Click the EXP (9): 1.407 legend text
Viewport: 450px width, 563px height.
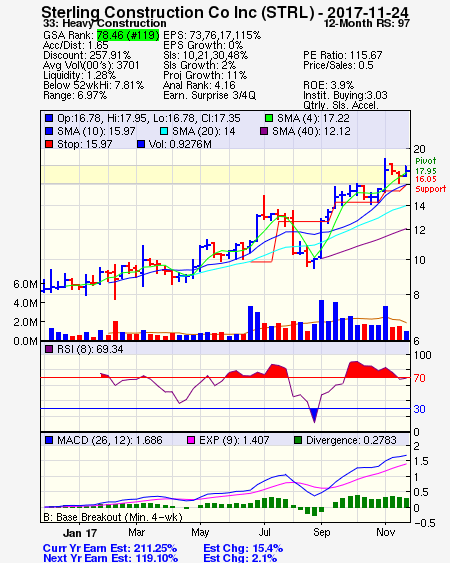point(234,440)
